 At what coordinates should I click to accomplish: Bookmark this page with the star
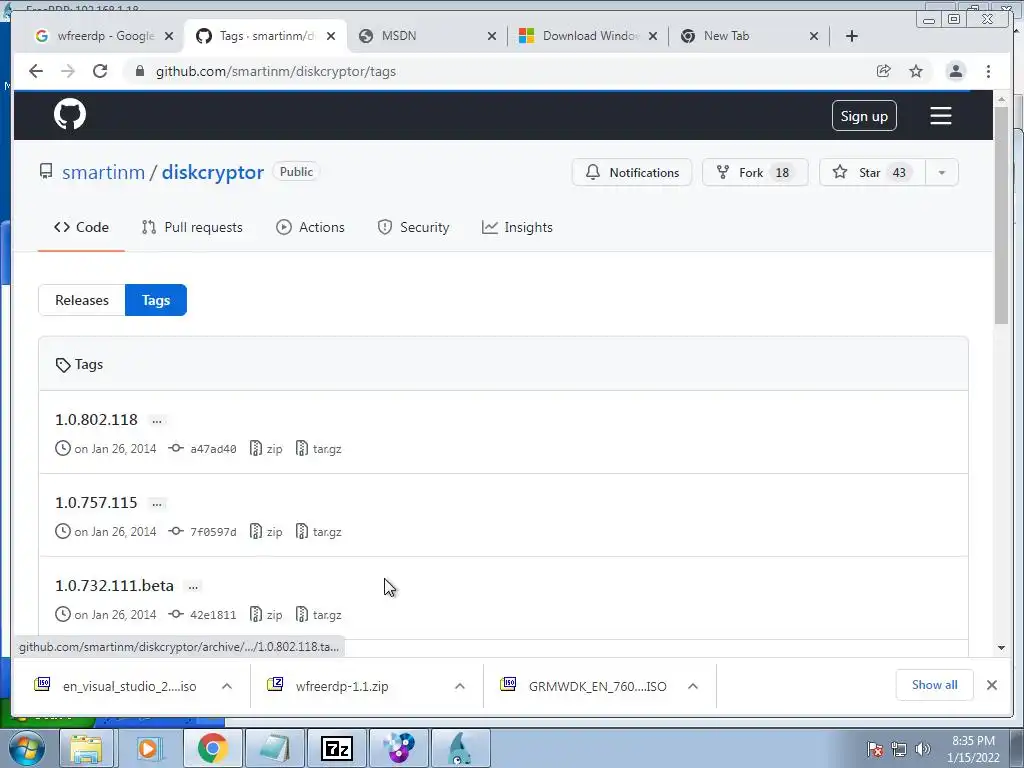click(x=916, y=71)
